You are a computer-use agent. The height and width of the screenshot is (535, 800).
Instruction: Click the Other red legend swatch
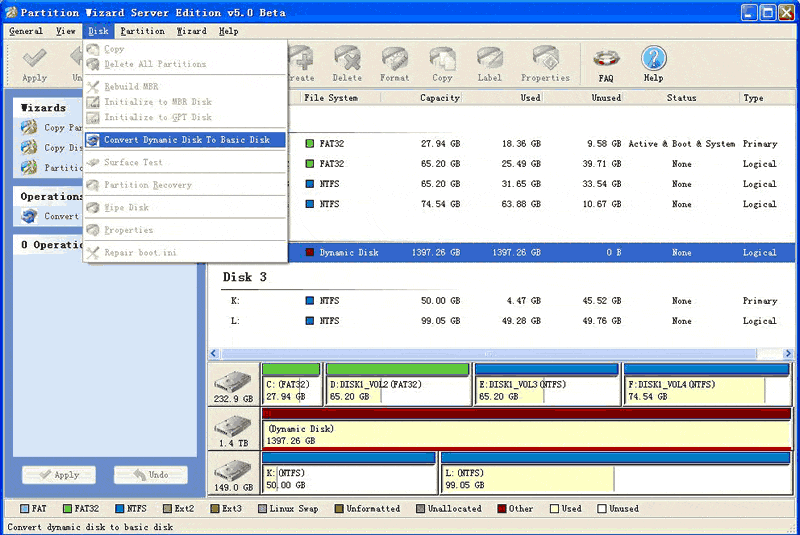pyautogui.click(x=502, y=508)
